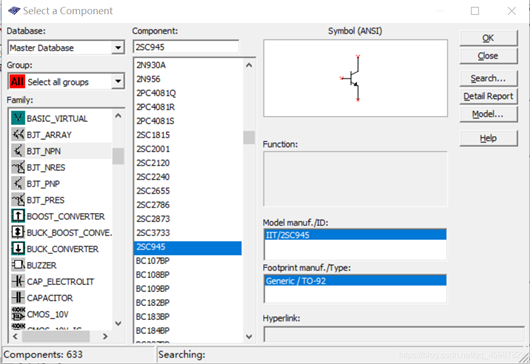Click the BJT_NRES family icon
This screenshot has width=530, height=364.
click(18, 167)
